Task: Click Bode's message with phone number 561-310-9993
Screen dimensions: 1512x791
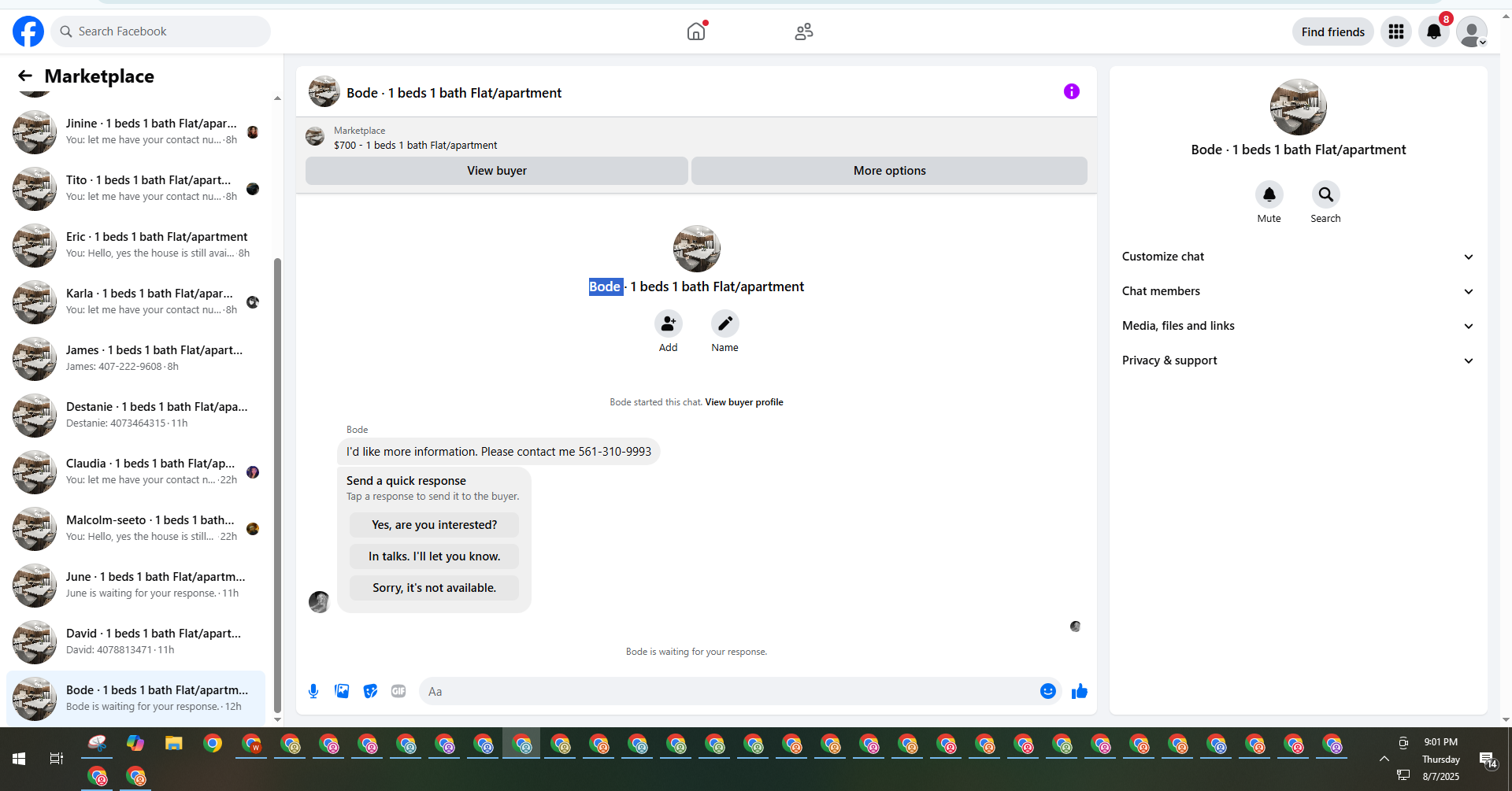Action: [x=498, y=452]
